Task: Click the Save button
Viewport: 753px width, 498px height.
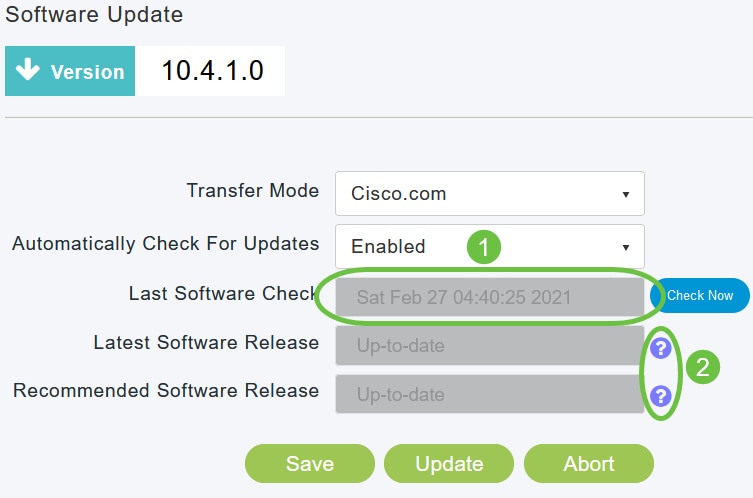Action: click(310, 463)
